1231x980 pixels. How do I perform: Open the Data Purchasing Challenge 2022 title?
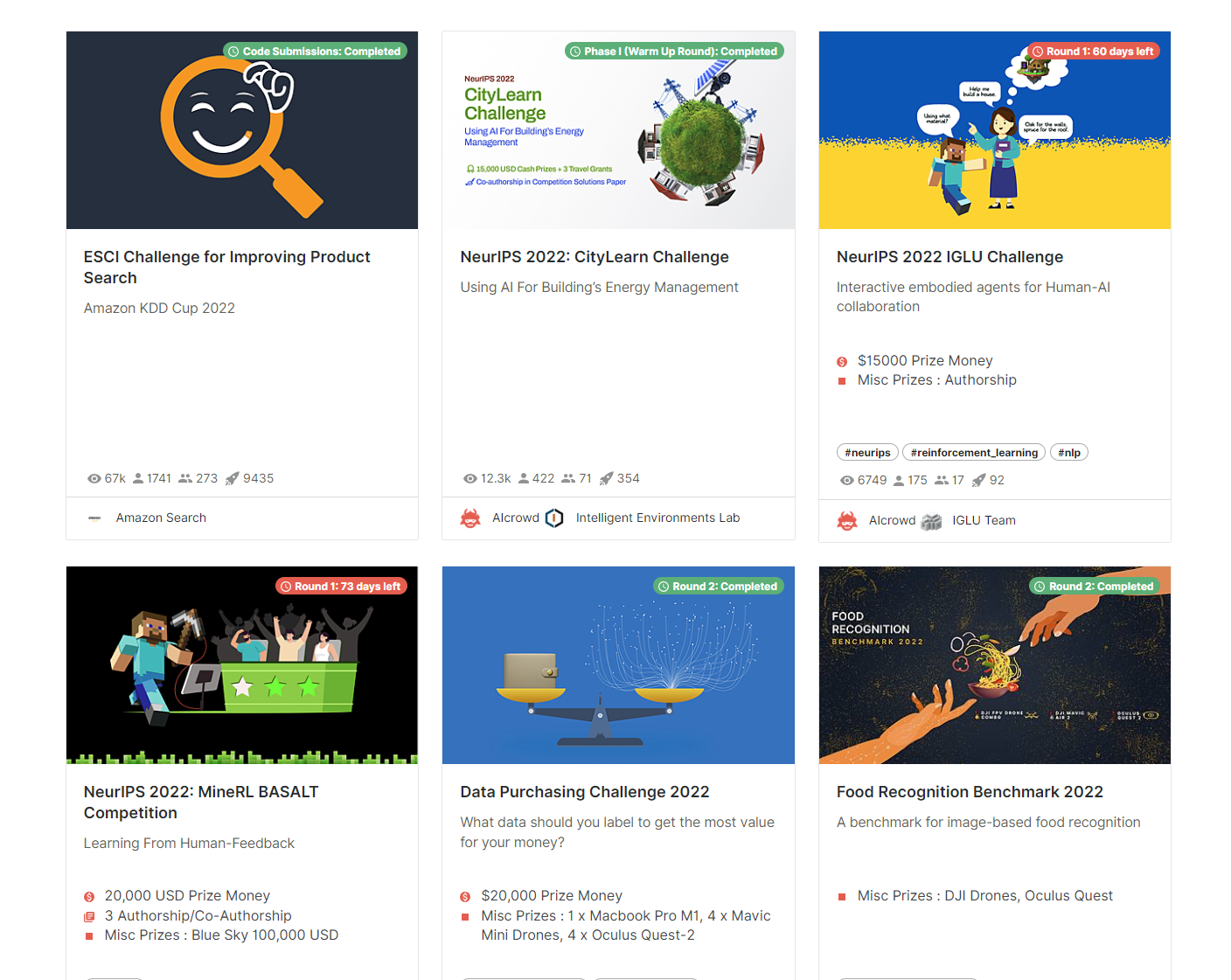(585, 792)
